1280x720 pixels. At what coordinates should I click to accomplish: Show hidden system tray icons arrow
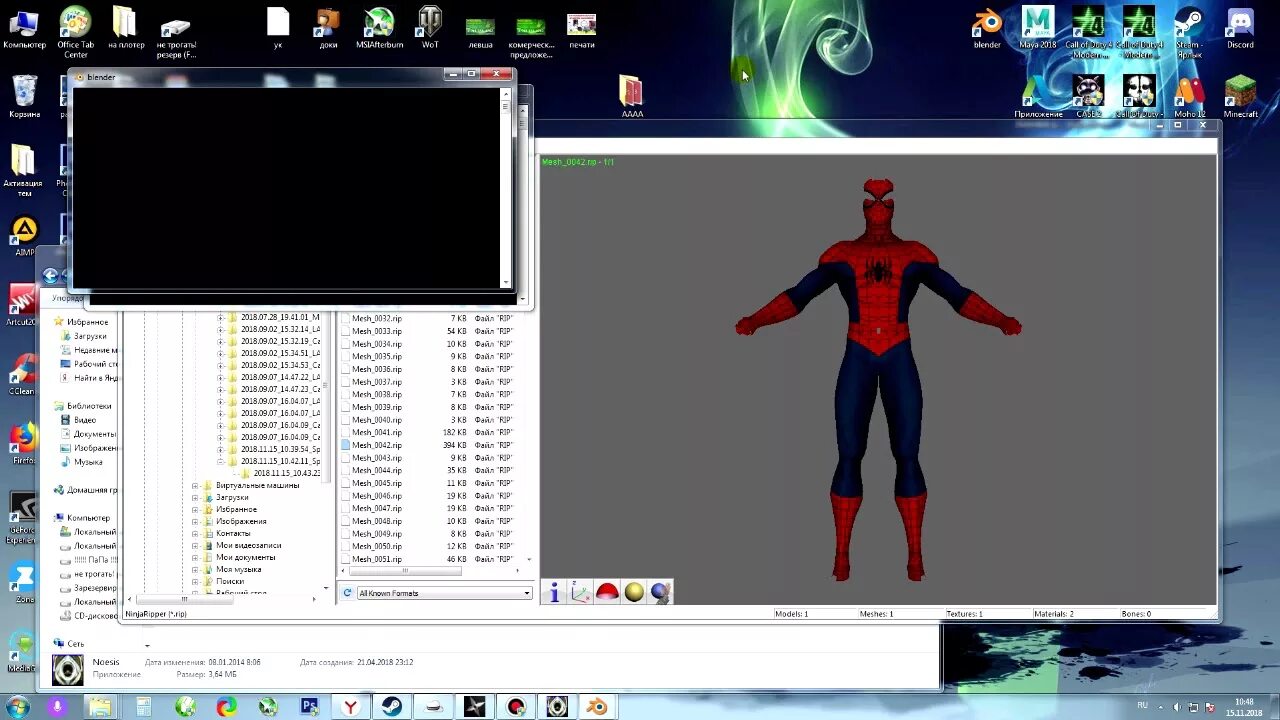(x=1161, y=707)
